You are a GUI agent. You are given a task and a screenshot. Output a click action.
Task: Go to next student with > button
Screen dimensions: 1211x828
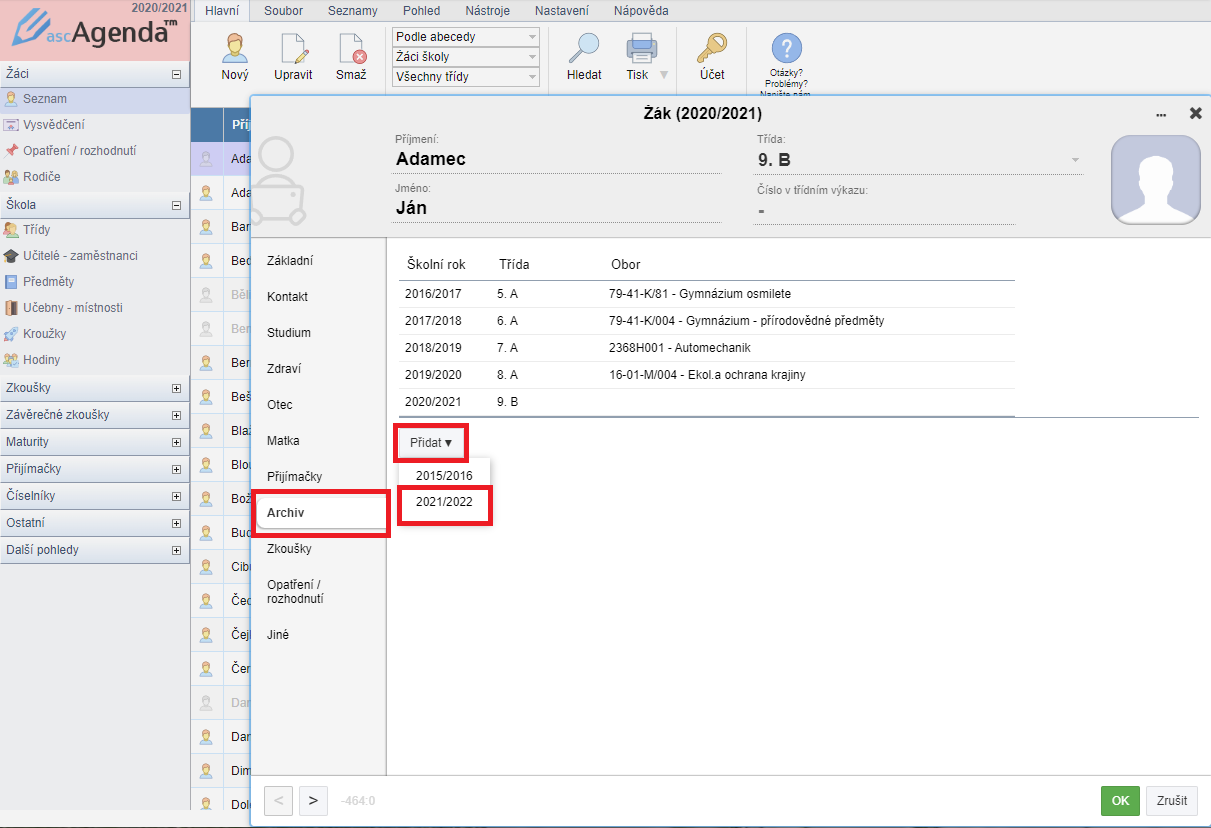click(313, 801)
